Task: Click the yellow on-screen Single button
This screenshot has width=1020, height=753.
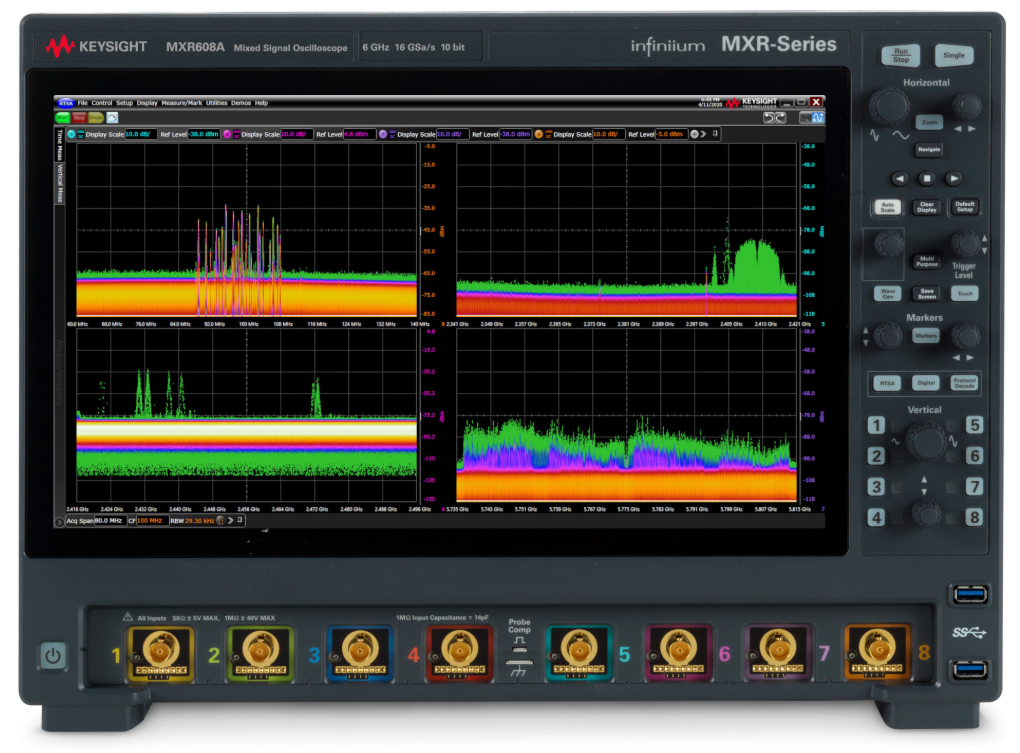Action: click(x=96, y=118)
